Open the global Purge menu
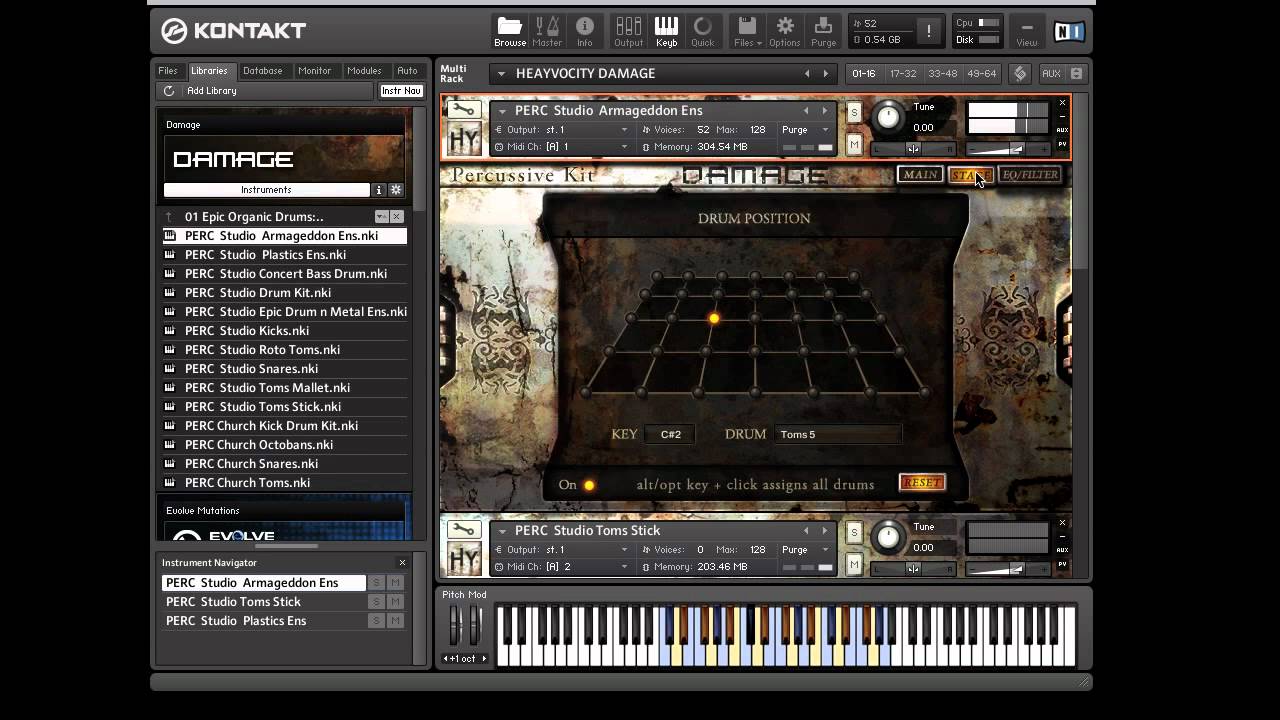1280x720 pixels. click(823, 32)
